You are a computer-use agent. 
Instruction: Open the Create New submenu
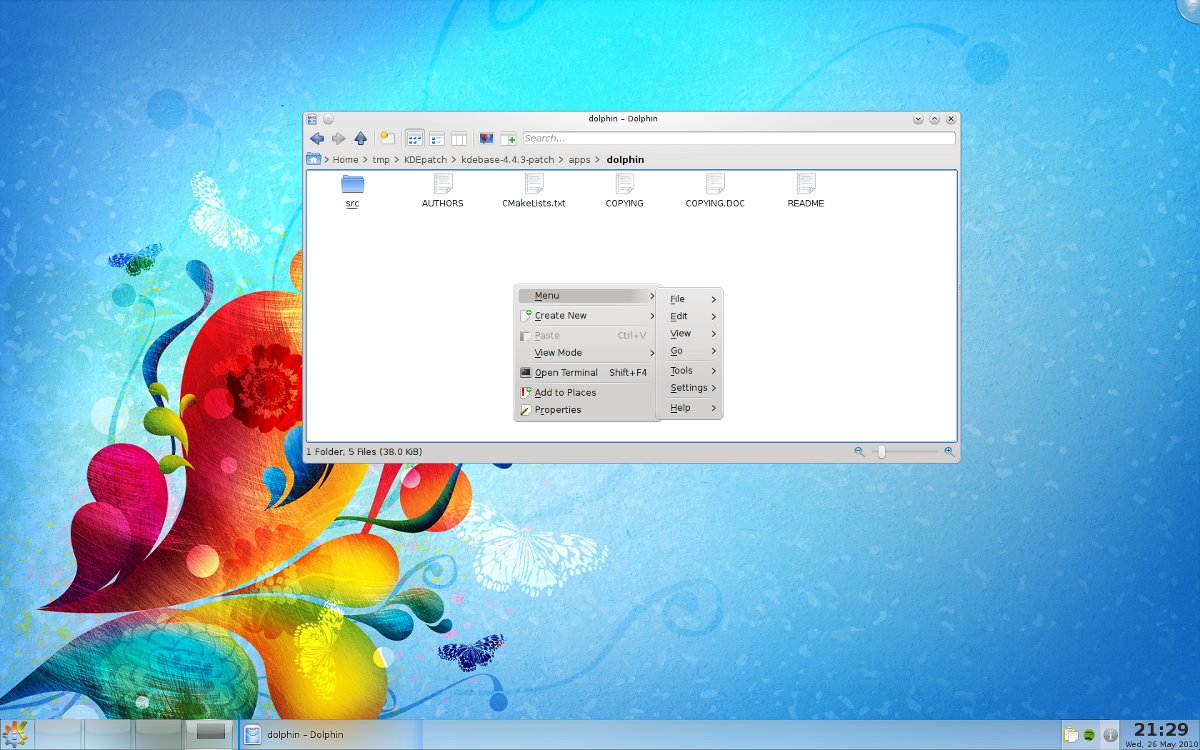click(x=587, y=315)
